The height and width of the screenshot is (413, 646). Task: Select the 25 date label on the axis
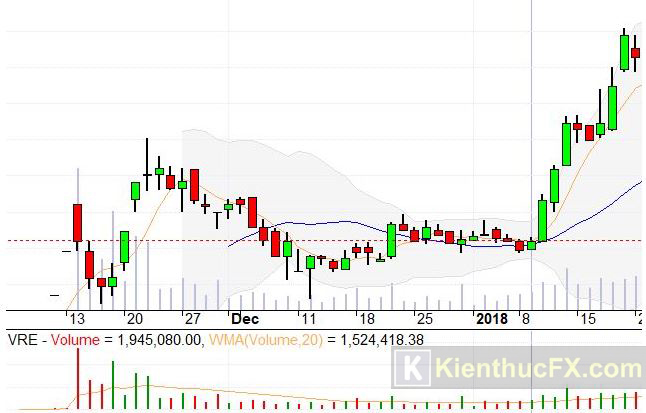click(x=424, y=319)
